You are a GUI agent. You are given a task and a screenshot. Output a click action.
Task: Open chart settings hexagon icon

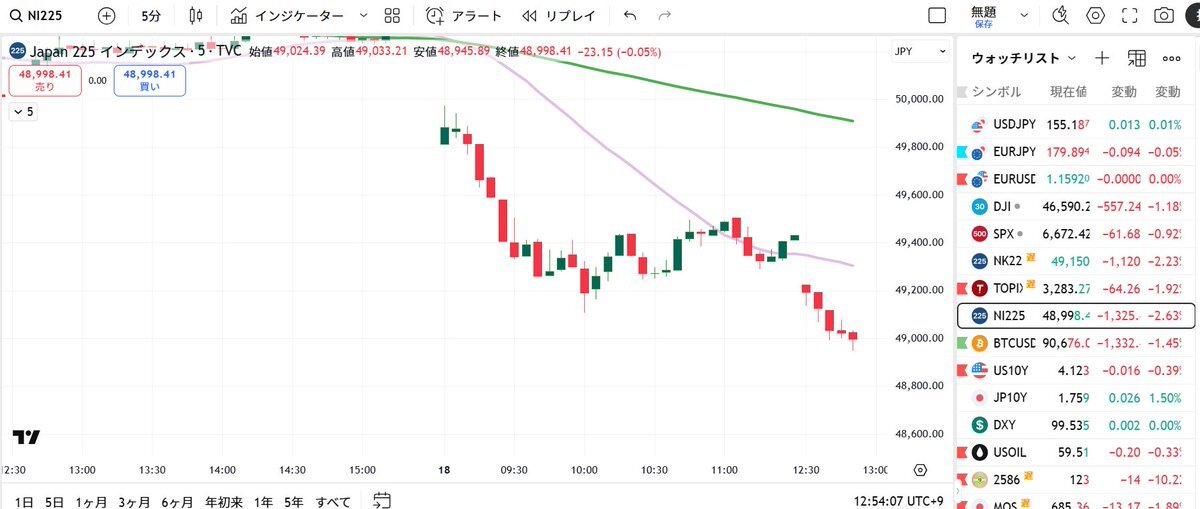point(1095,16)
